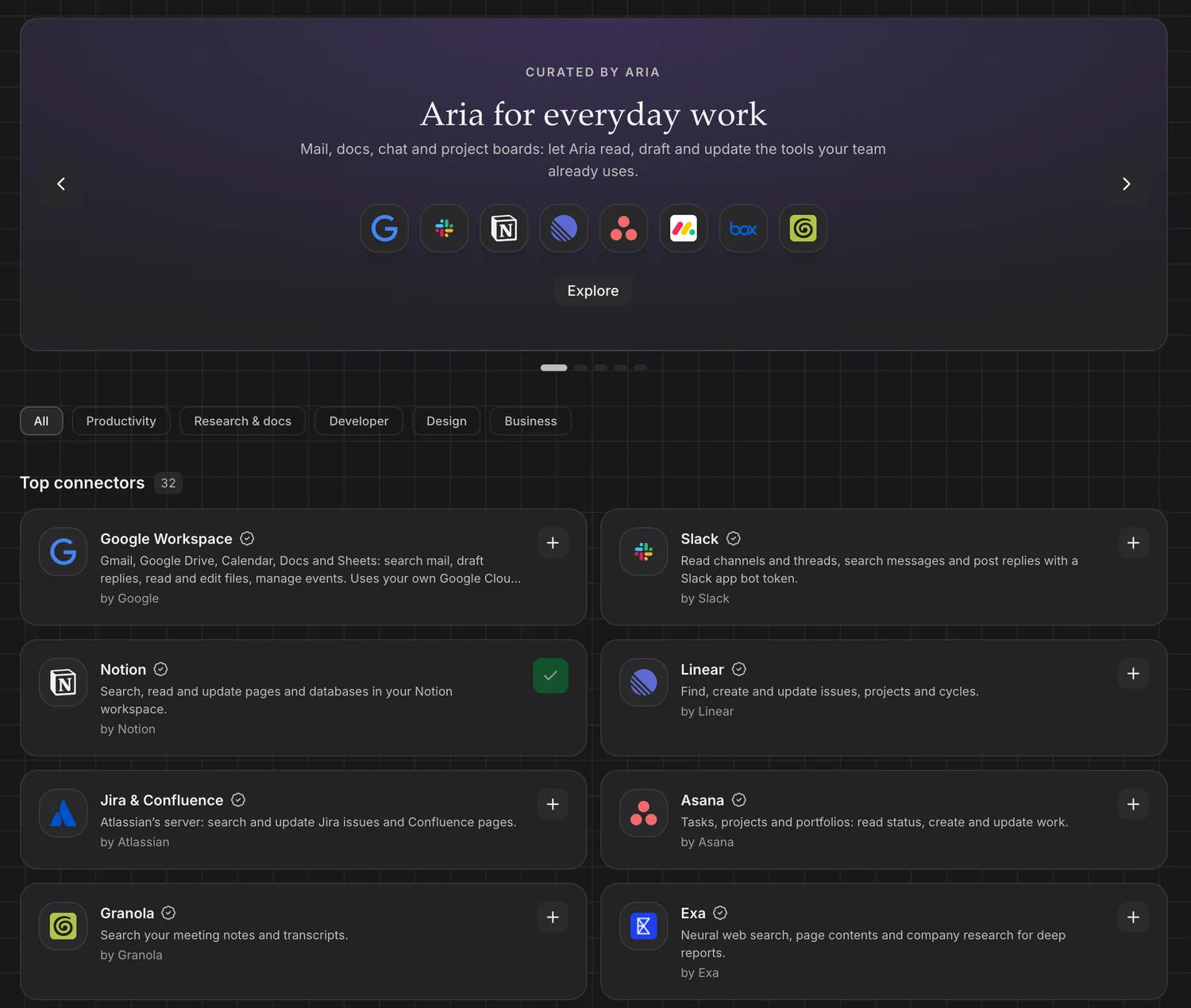Click the Notion icon in the featured banner
The image size is (1191, 1008).
click(504, 229)
